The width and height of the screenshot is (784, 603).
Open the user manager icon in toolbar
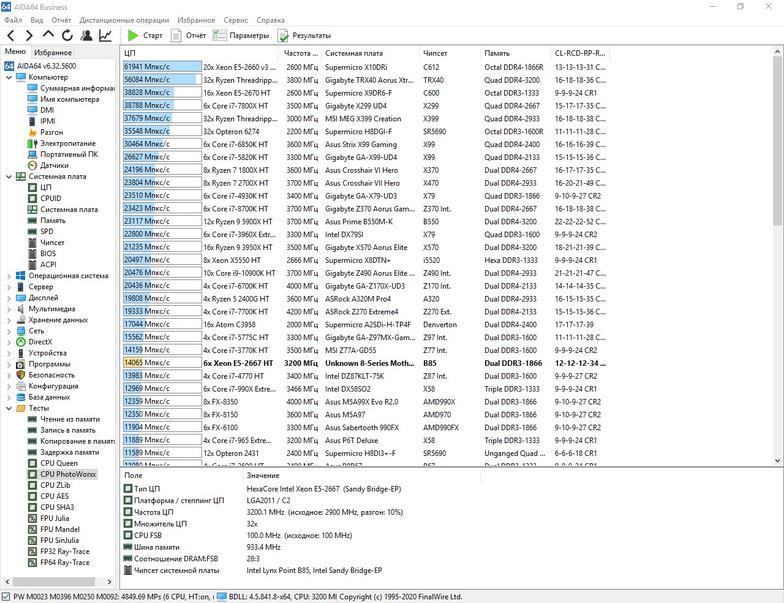(86, 36)
